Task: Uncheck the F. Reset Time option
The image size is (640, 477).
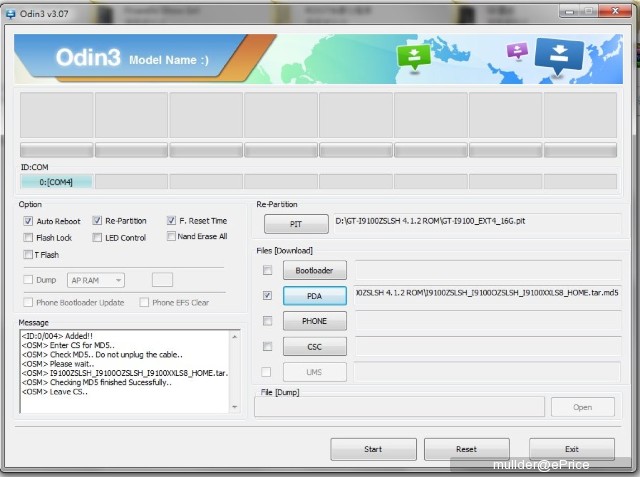Action: point(171,221)
